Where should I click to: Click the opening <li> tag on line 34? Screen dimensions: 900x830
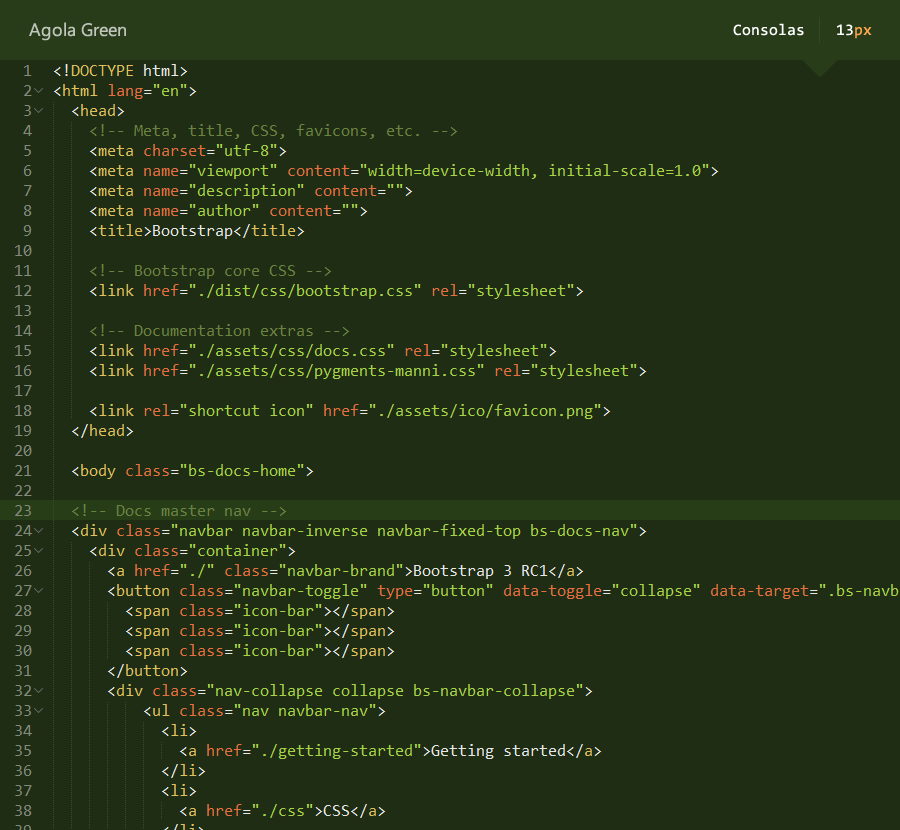point(179,731)
